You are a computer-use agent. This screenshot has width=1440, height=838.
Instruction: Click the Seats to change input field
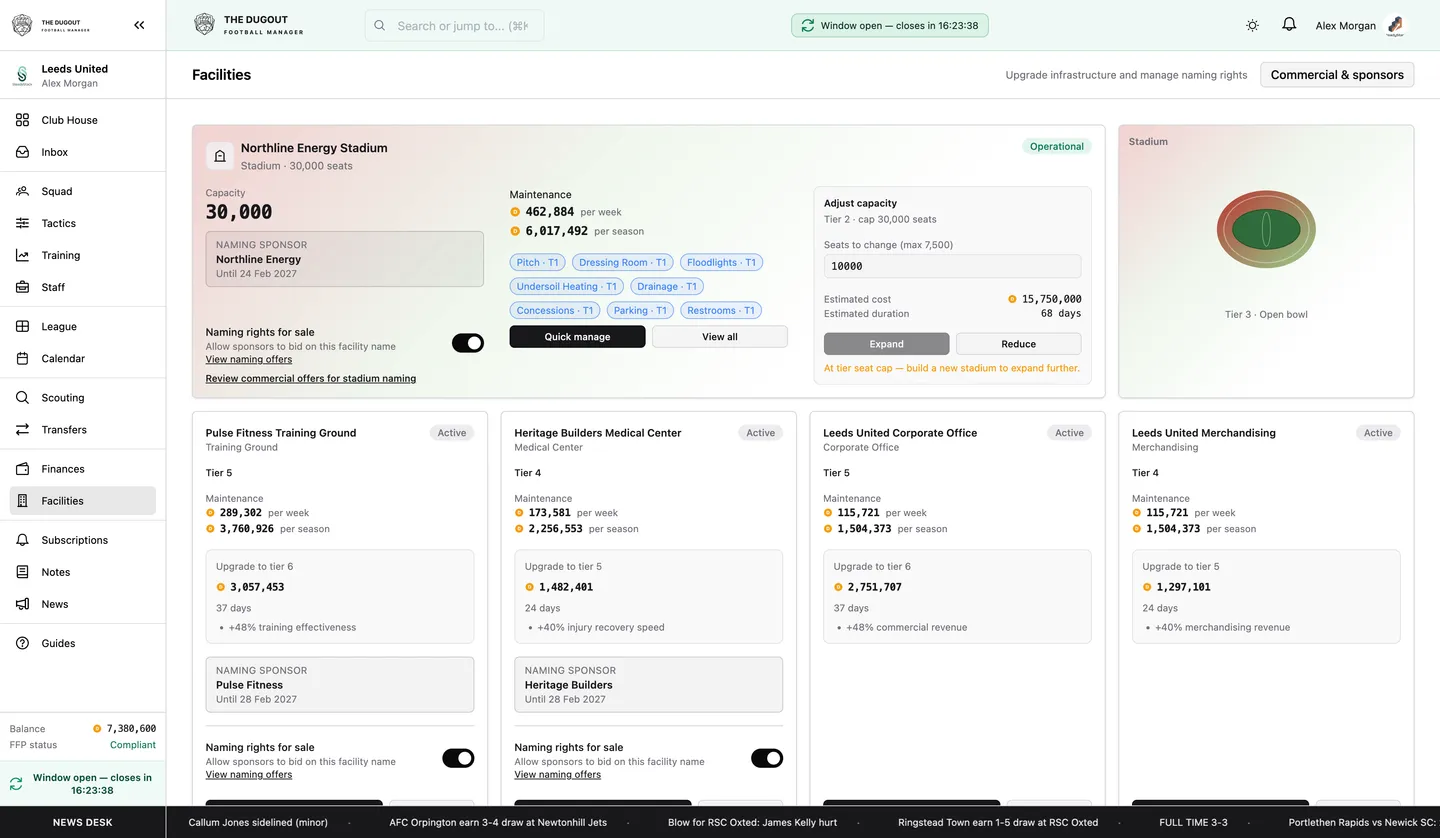tap(952, 266)
